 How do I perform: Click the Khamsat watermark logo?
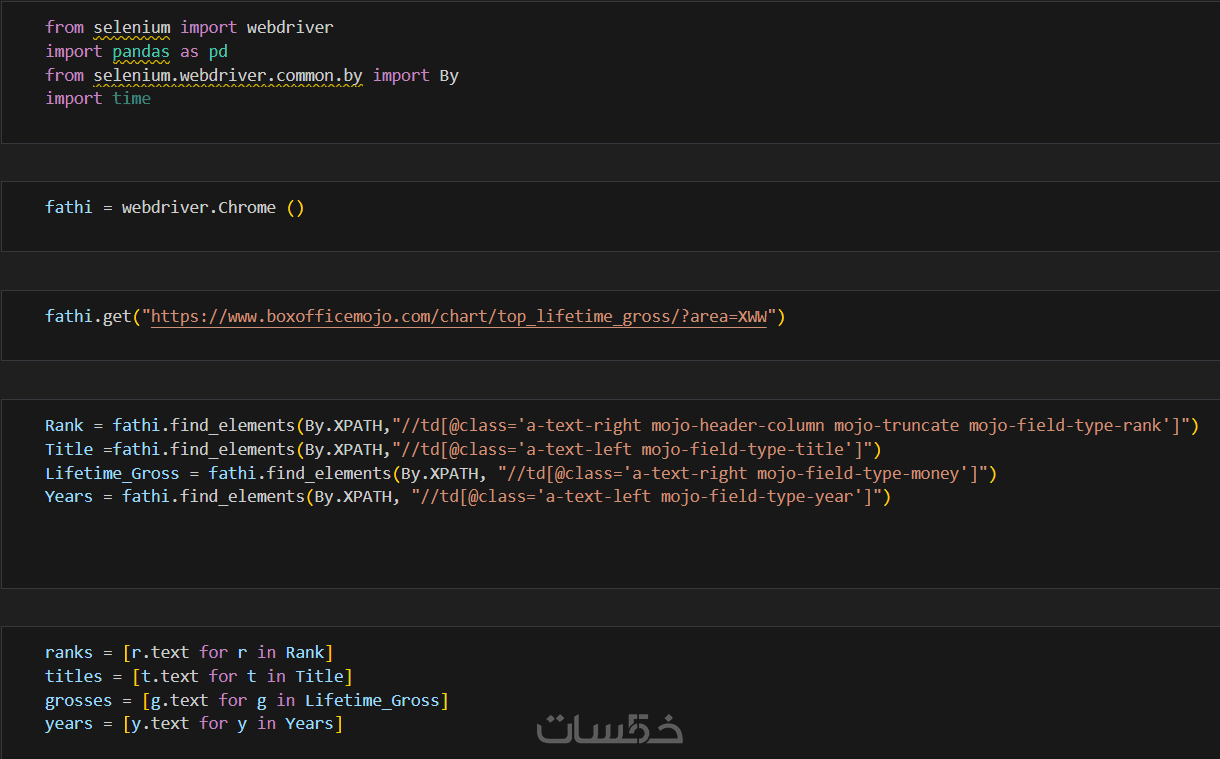pyautogui.click(x=610, y=727)
